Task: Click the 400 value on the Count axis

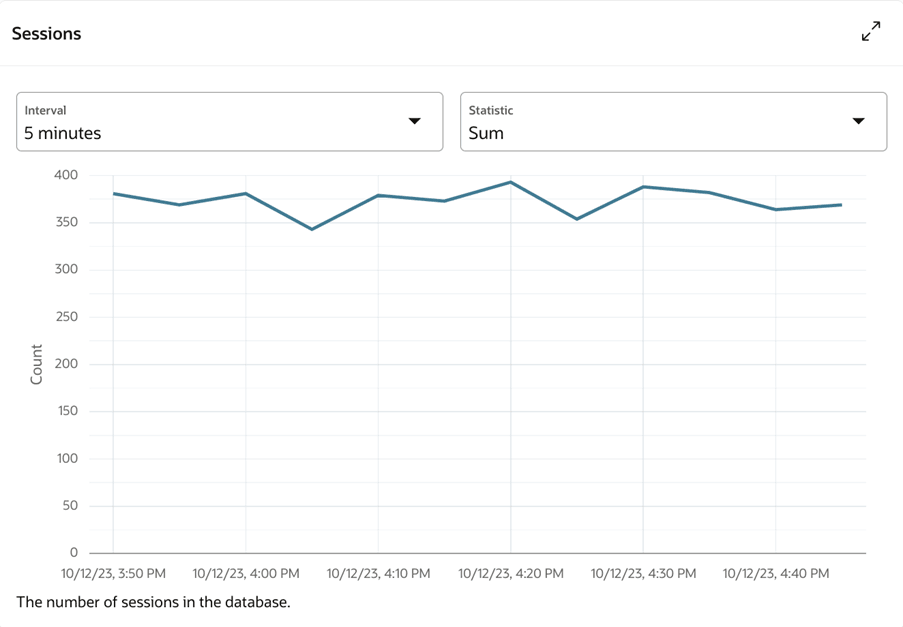Action: [x=66, y=175]
